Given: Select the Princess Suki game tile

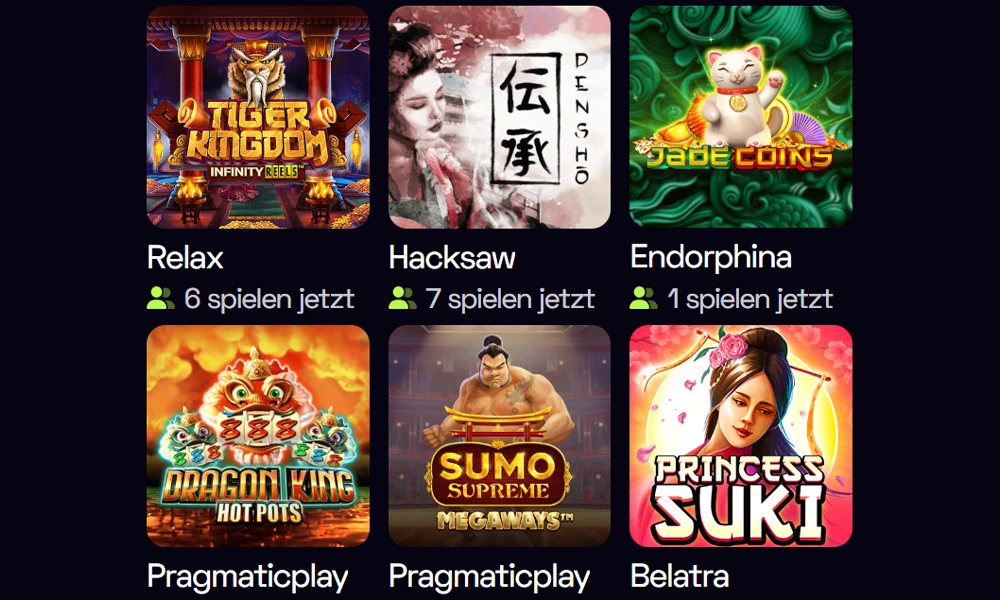Looking at the screenshot, I should click(740, 436).
